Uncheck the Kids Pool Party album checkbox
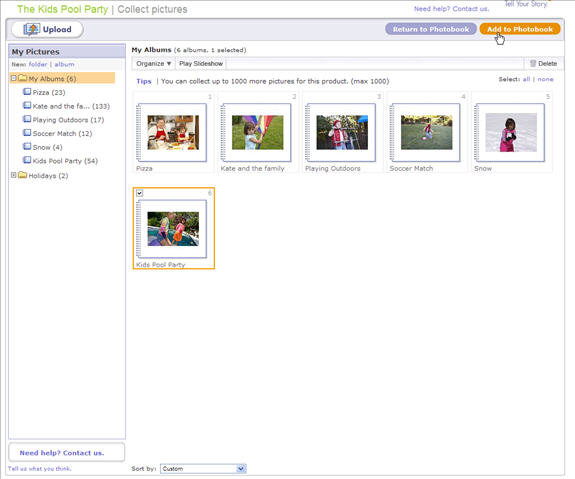 139,193
